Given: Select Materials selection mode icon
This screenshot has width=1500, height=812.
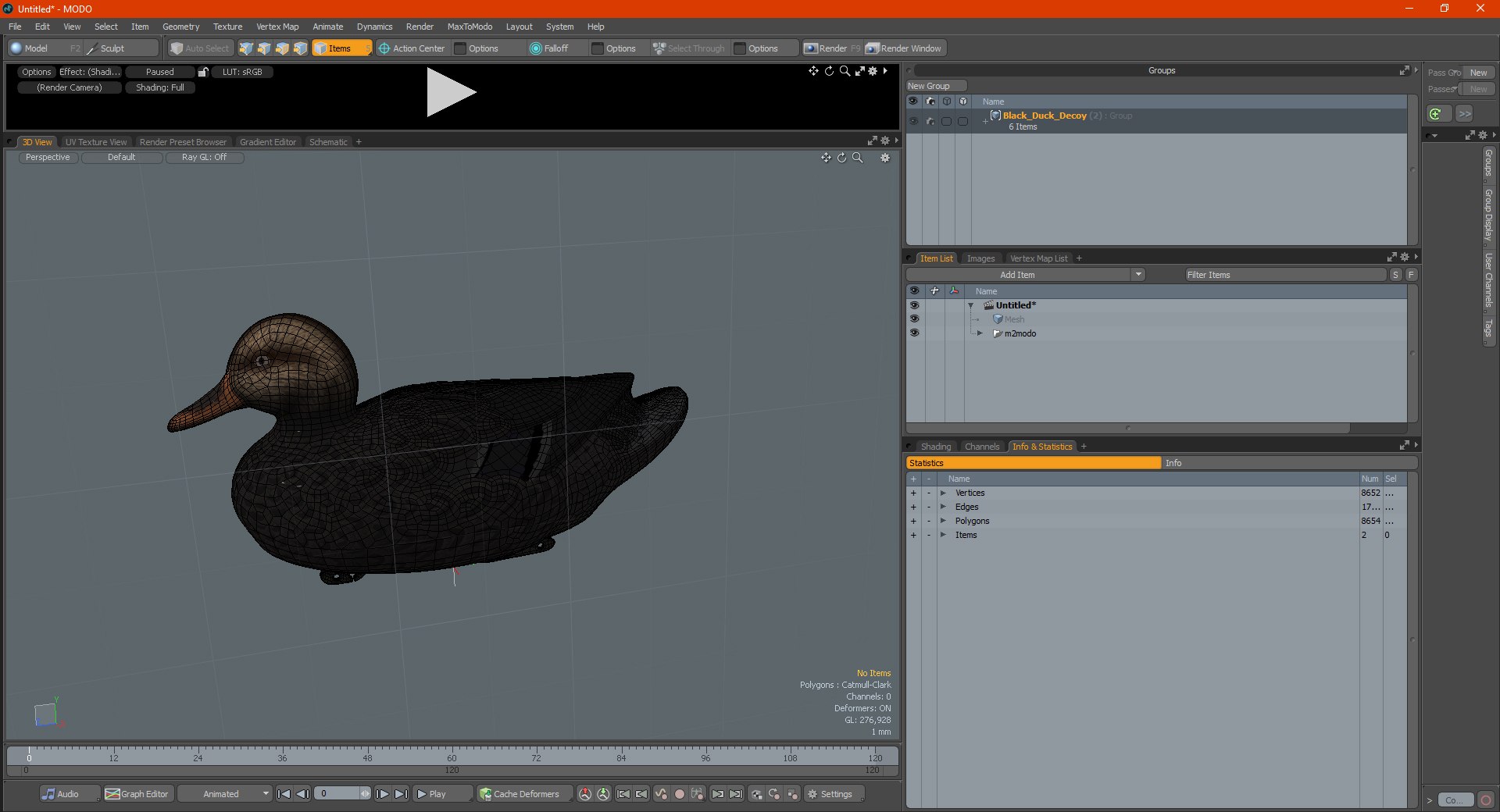Looking at the screenshot, I should point(300,48).
